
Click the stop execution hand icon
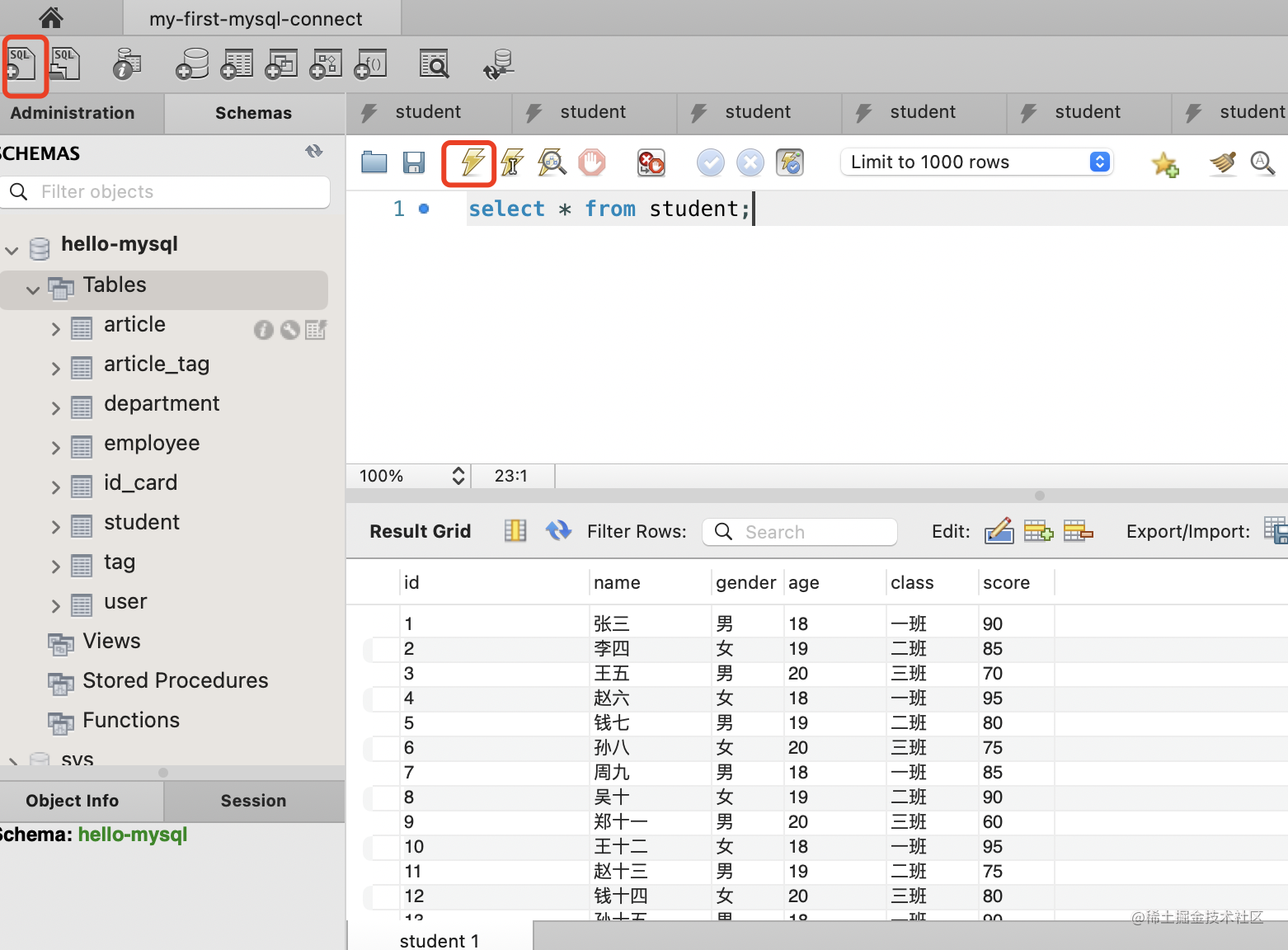click(591, 162)
